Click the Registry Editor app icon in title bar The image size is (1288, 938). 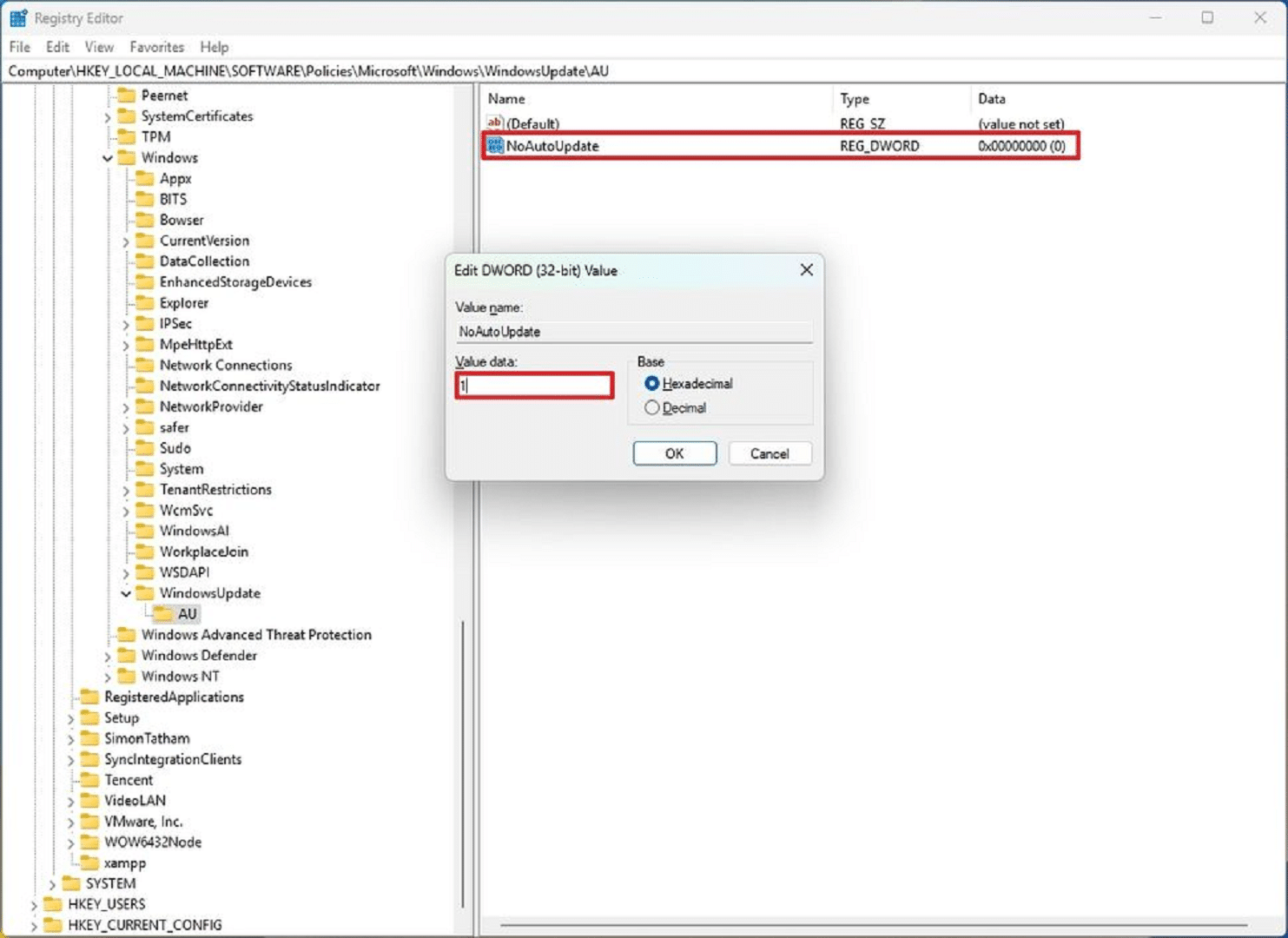[x=18, y=17]
